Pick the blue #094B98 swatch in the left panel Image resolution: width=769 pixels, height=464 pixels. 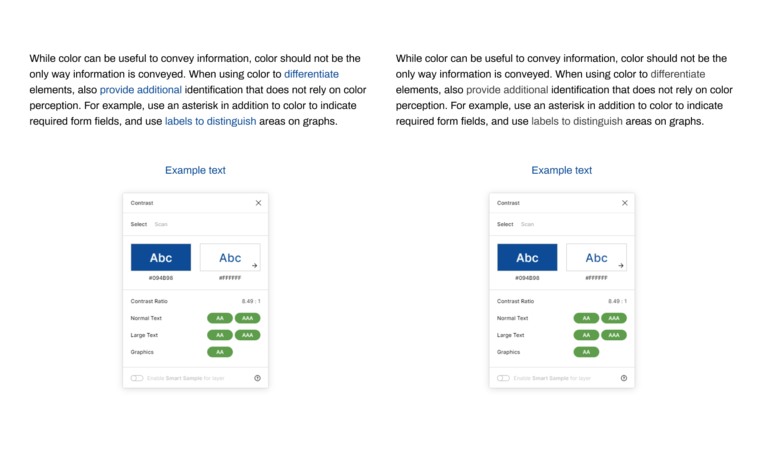(160, 257)
